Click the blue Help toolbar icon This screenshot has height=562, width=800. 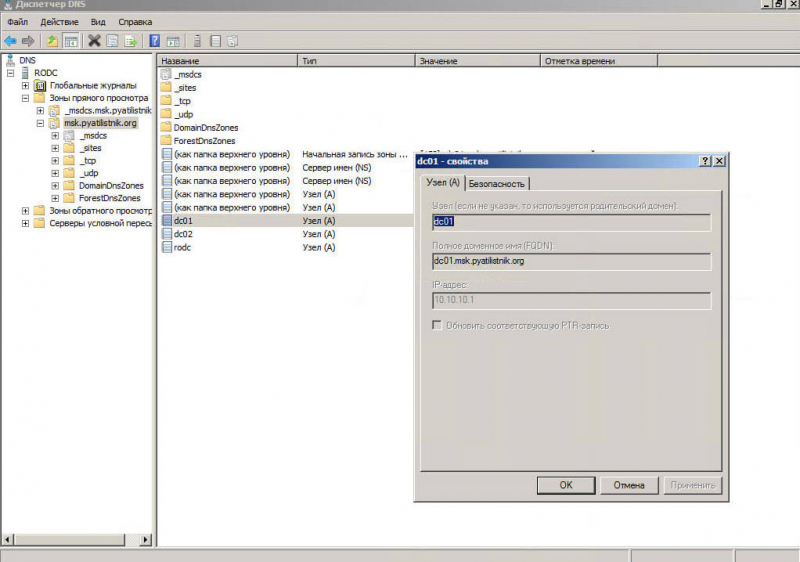155,41
